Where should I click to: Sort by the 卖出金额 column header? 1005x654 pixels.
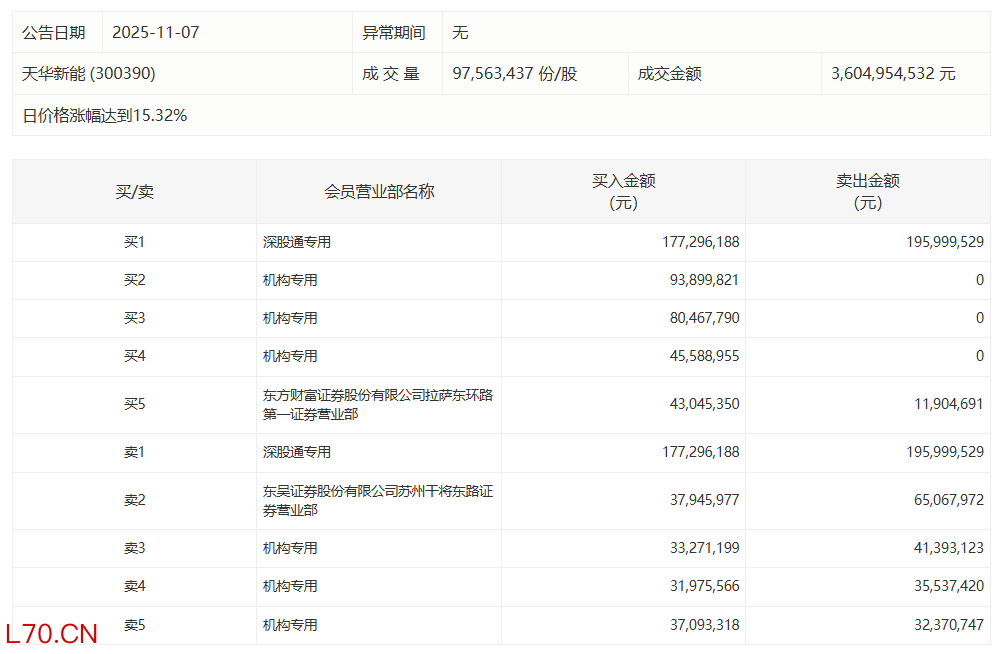pos(867,192)
